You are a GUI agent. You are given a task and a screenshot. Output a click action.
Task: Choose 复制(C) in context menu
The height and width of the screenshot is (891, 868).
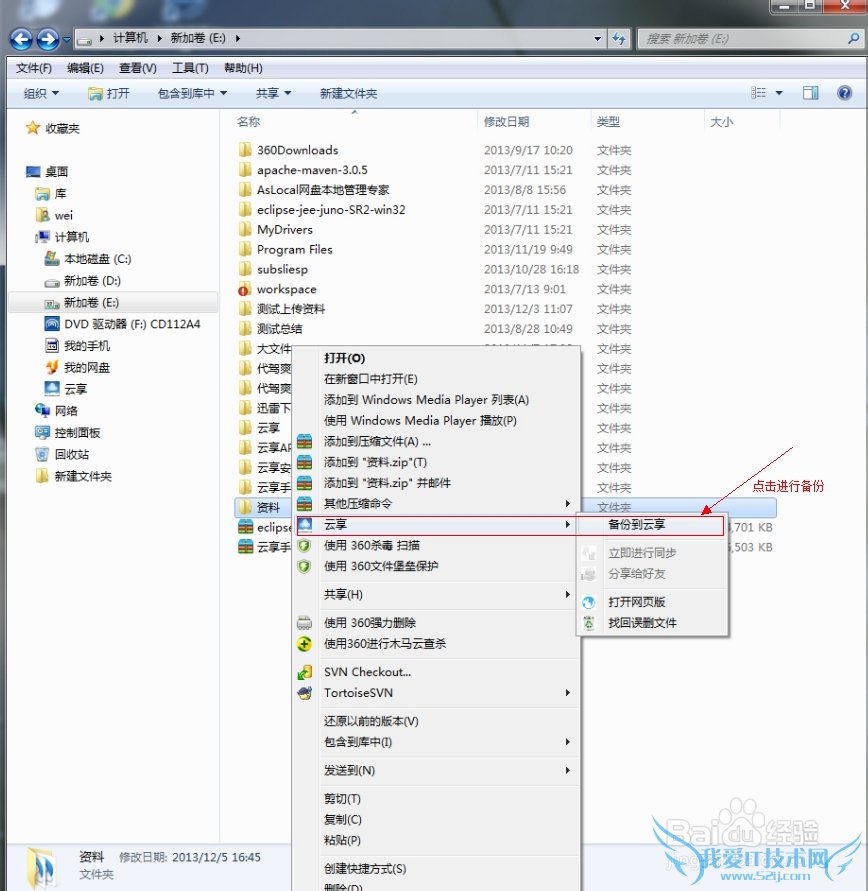(436, 819)
